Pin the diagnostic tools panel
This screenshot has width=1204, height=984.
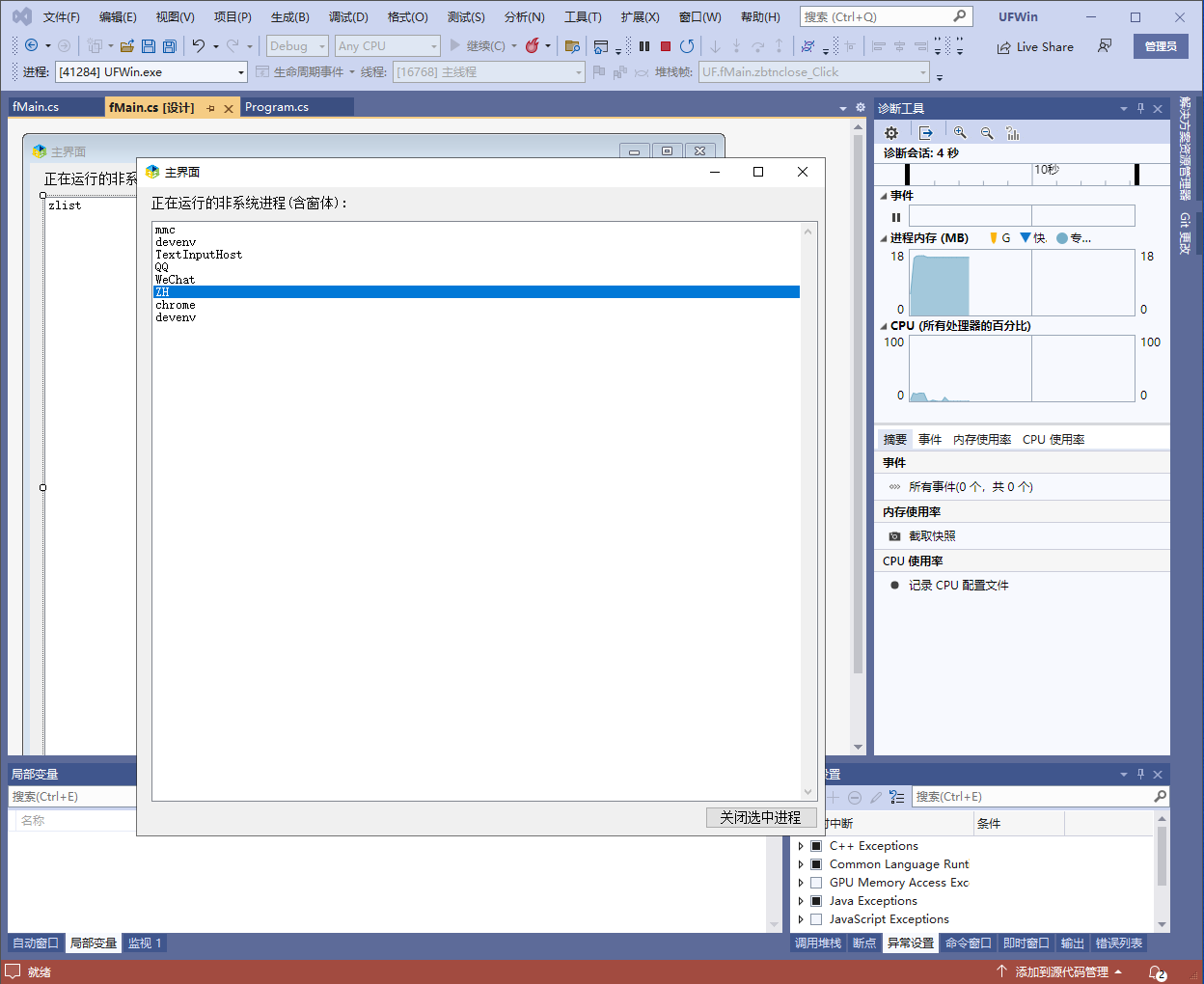pos(1140,109)
